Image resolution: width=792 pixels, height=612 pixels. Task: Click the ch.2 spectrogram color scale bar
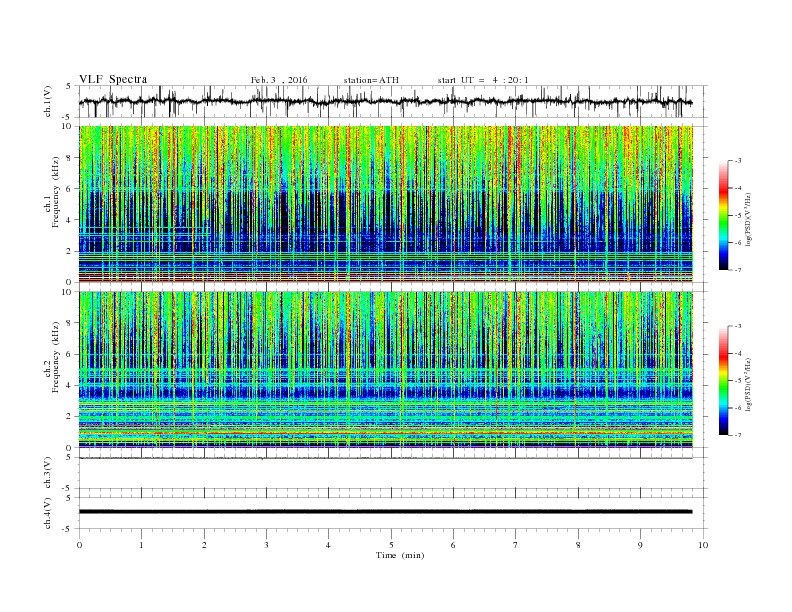723,381
